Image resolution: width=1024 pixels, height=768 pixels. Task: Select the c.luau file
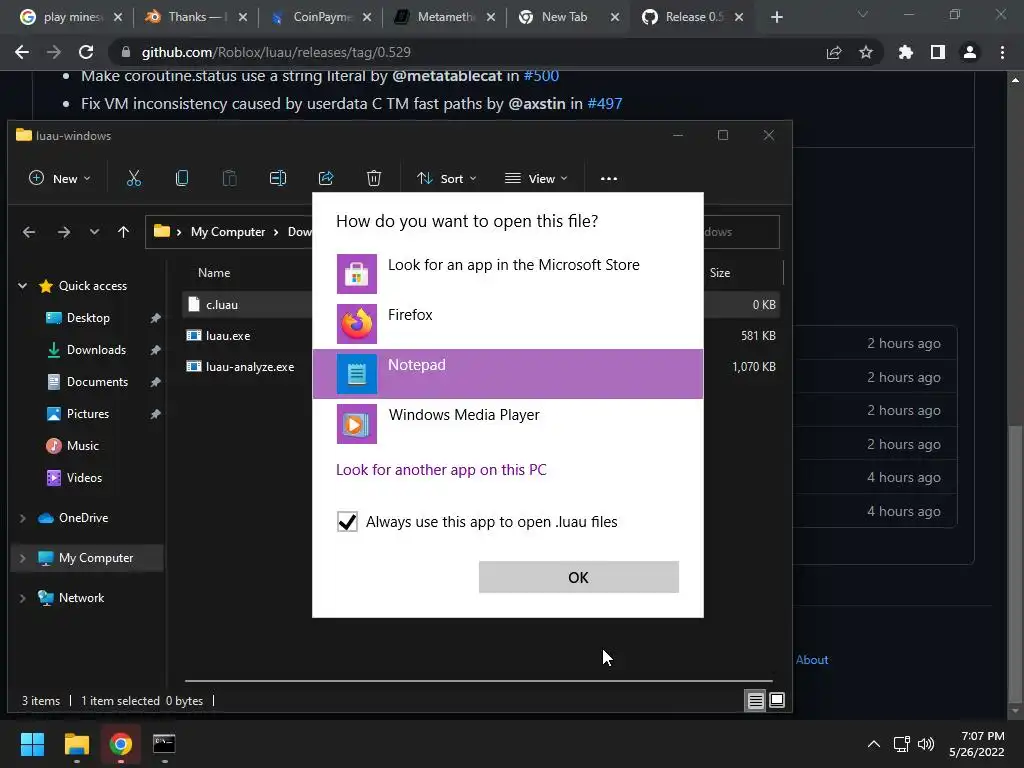pos(222,305)
